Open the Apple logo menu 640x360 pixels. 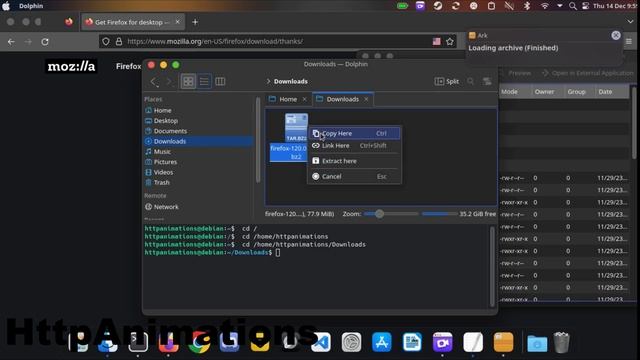(6, 6)
